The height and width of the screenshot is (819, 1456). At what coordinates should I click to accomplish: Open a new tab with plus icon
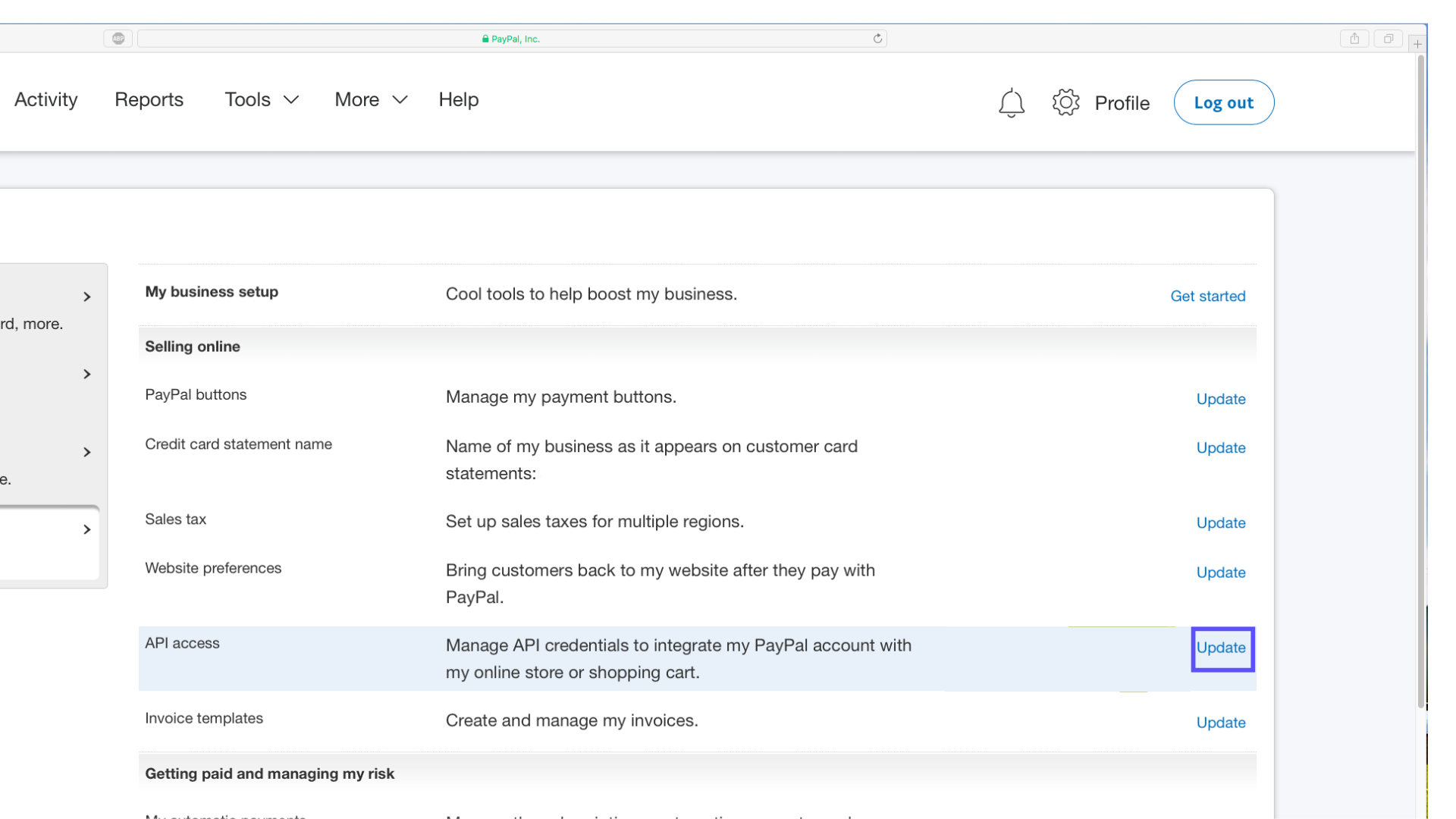1417,44
